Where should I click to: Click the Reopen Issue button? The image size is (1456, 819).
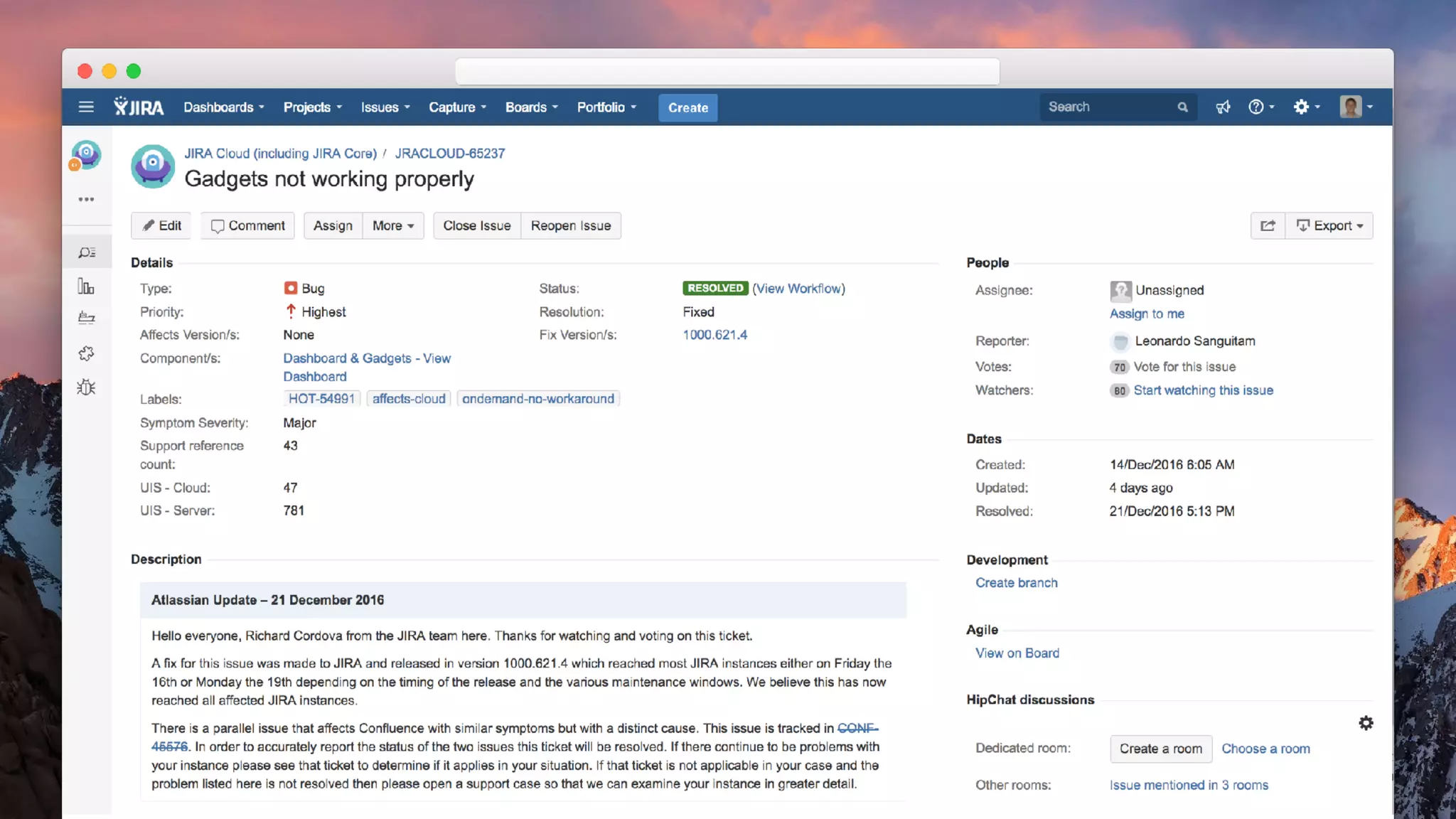(x=570, y=226)
